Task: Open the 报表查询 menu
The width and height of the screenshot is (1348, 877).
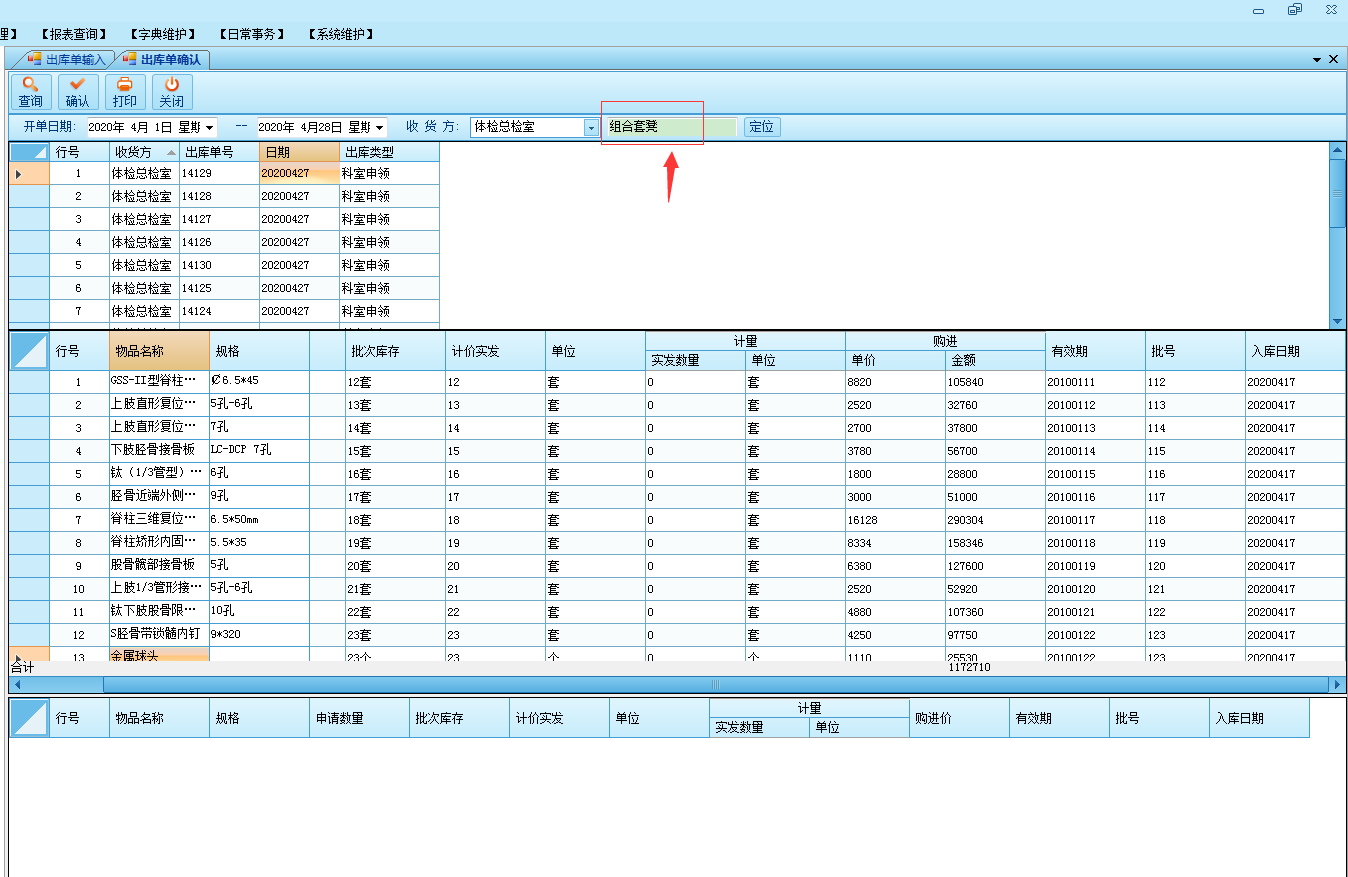Action: coord(75,34)
